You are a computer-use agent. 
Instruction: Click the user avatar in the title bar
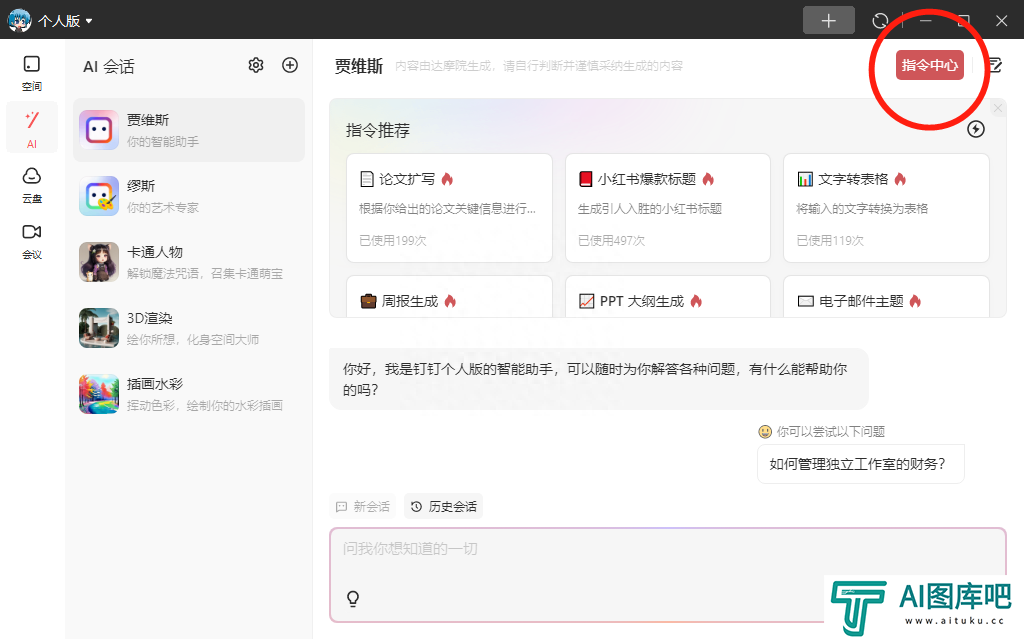pyautogui.click(x=19, y=20)
